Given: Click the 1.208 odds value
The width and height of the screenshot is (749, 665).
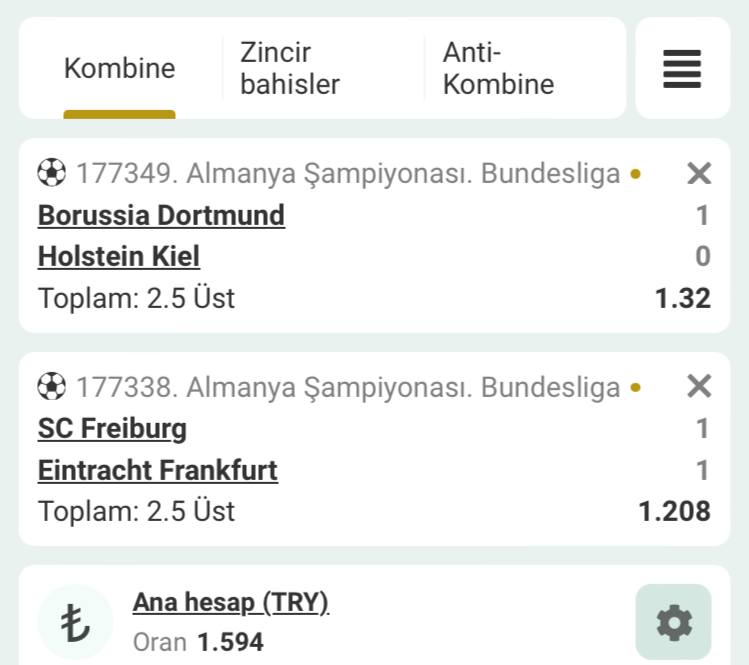Looking at the screenshot, I should (674, 511).
